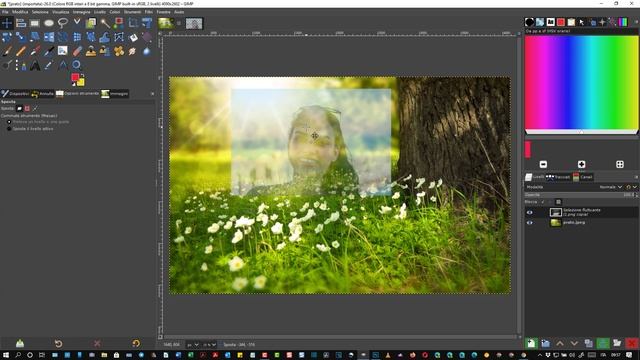Create a new layer with the bottom panel button
This screenshot has height=360, width=640.
tap(531, 343)
